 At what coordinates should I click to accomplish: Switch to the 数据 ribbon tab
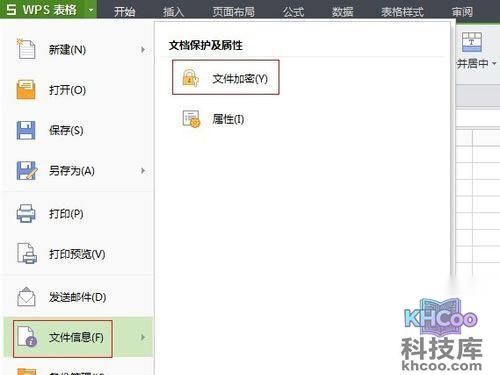pyautogui.click(x=342, y=12)
